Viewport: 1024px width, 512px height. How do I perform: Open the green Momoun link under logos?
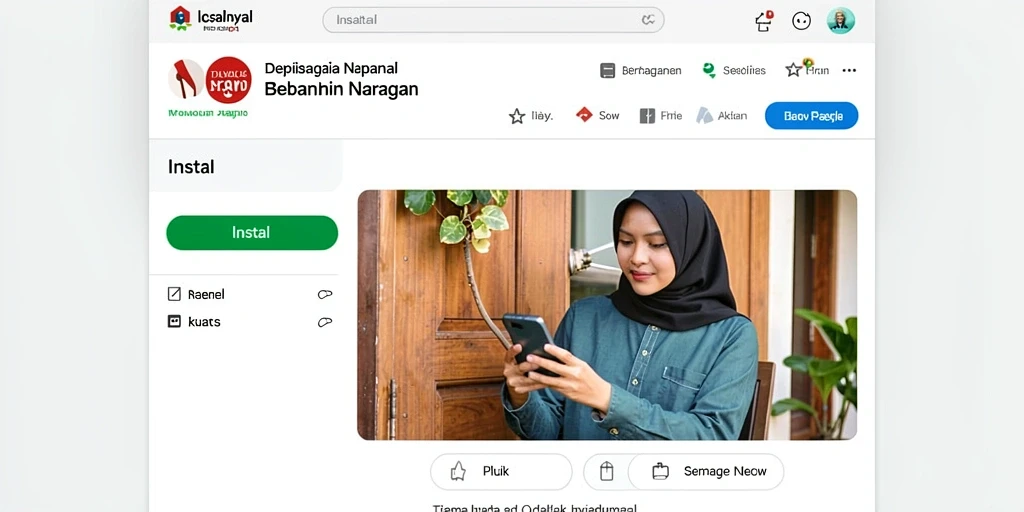click(x=208, y=113)
